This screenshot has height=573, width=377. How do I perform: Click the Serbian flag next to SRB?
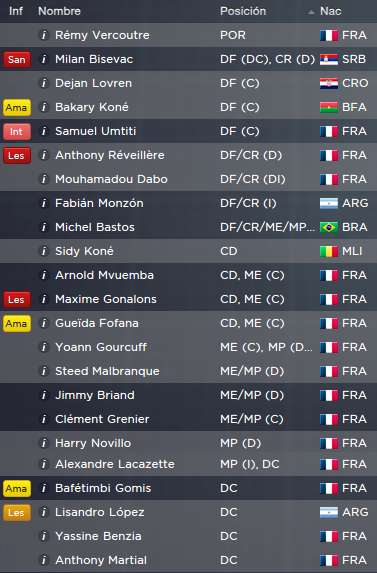329,60
